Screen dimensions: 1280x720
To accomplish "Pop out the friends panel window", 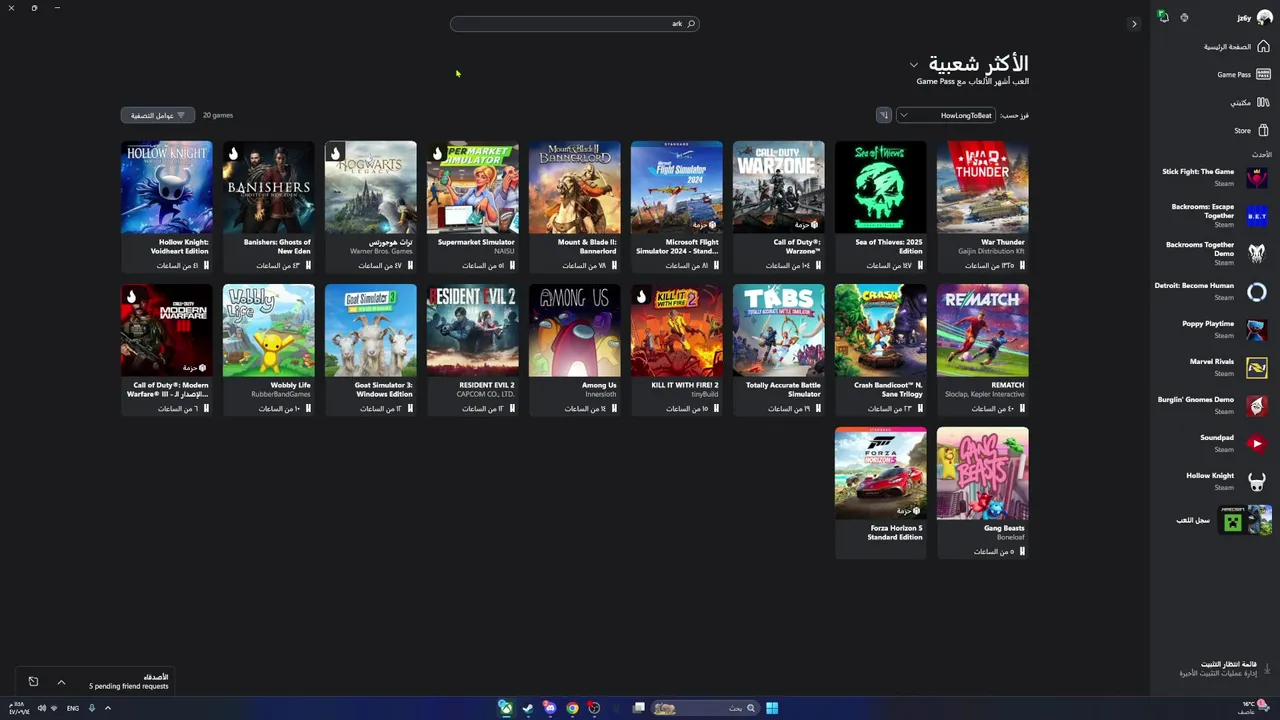I will [x=33, y=682].
